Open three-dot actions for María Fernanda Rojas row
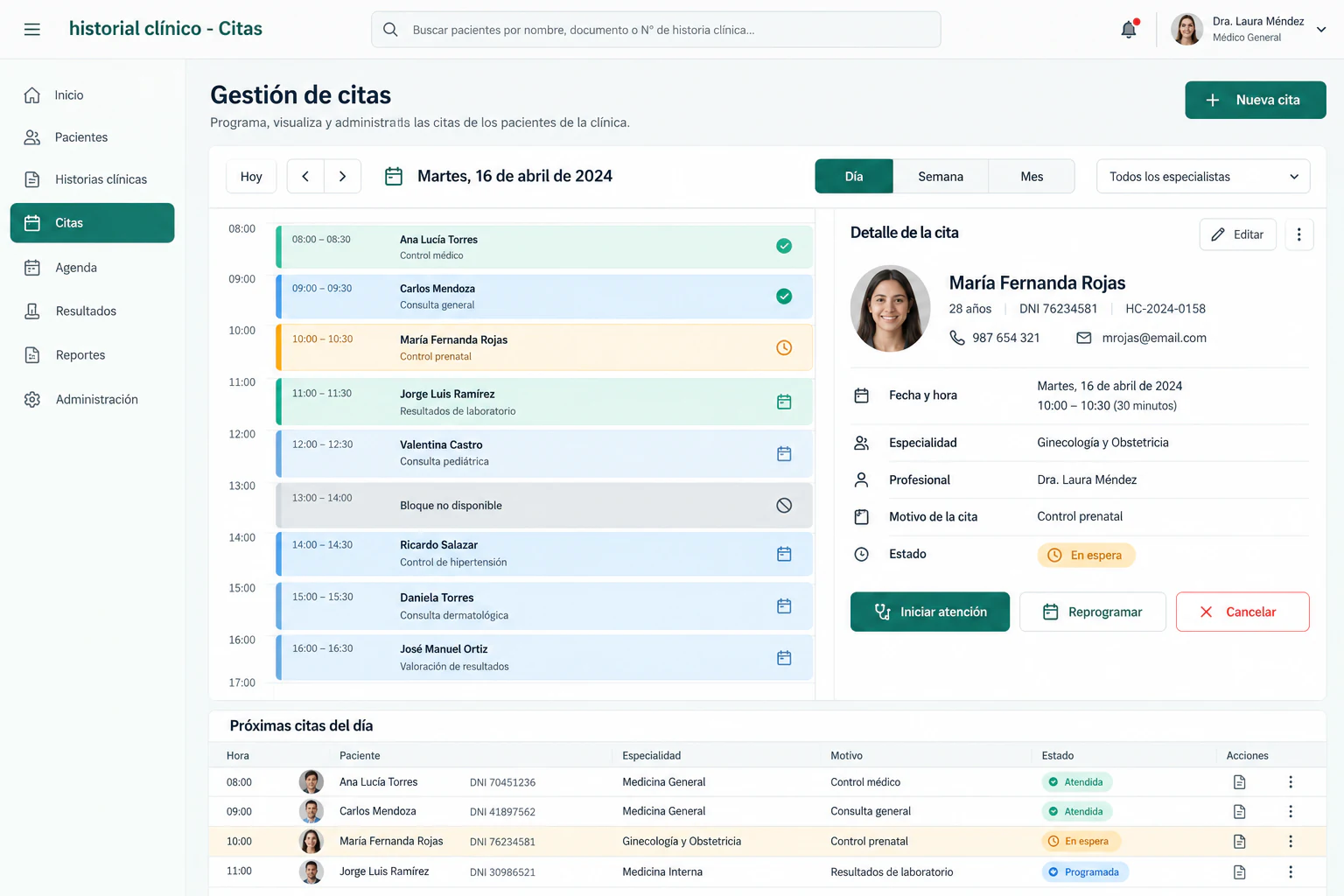Screen dimensions: 1344x896 coord(1290,842)
